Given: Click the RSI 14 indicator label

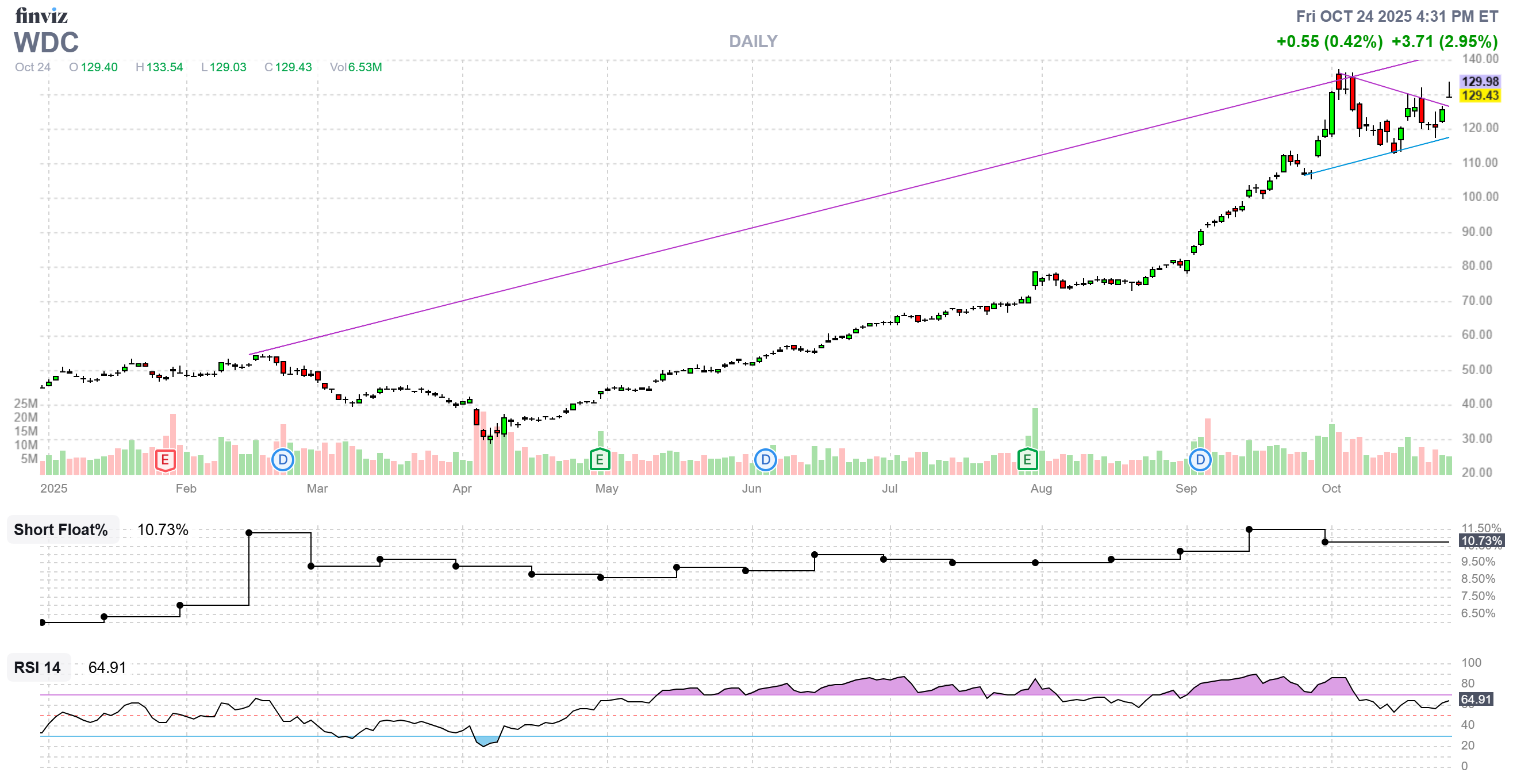Looking at the screenshot, I should coord(37,668).
